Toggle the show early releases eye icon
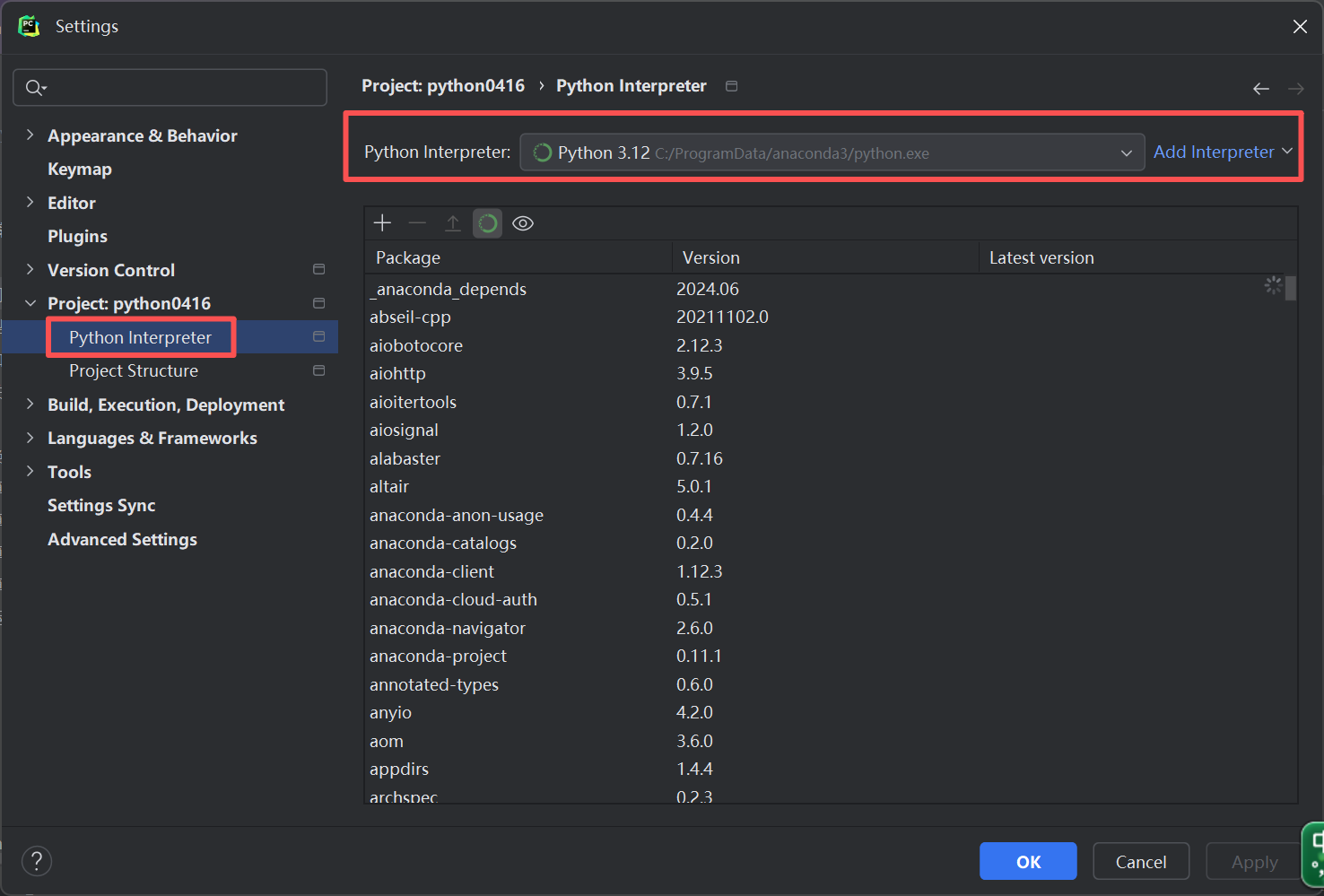 (x=523, y=223)
